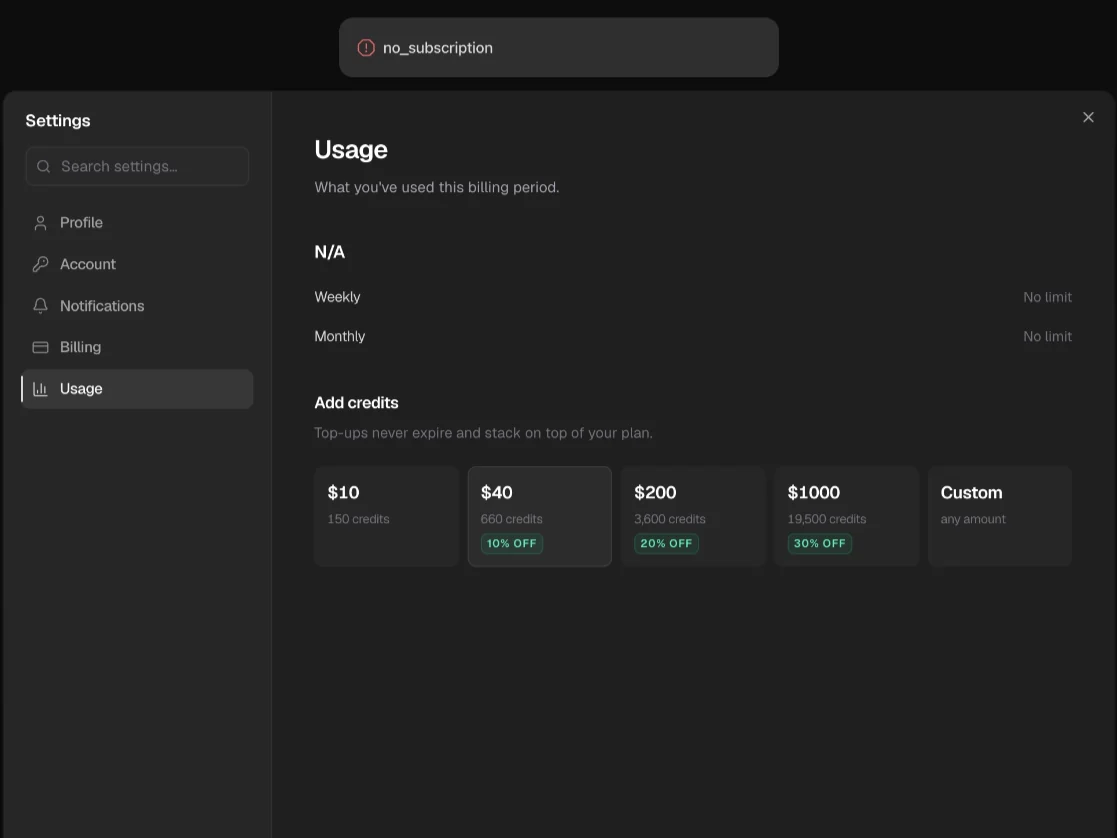Go to Account settings
The width and height of the screenshot is (1117, 838).
click(137, 264)
